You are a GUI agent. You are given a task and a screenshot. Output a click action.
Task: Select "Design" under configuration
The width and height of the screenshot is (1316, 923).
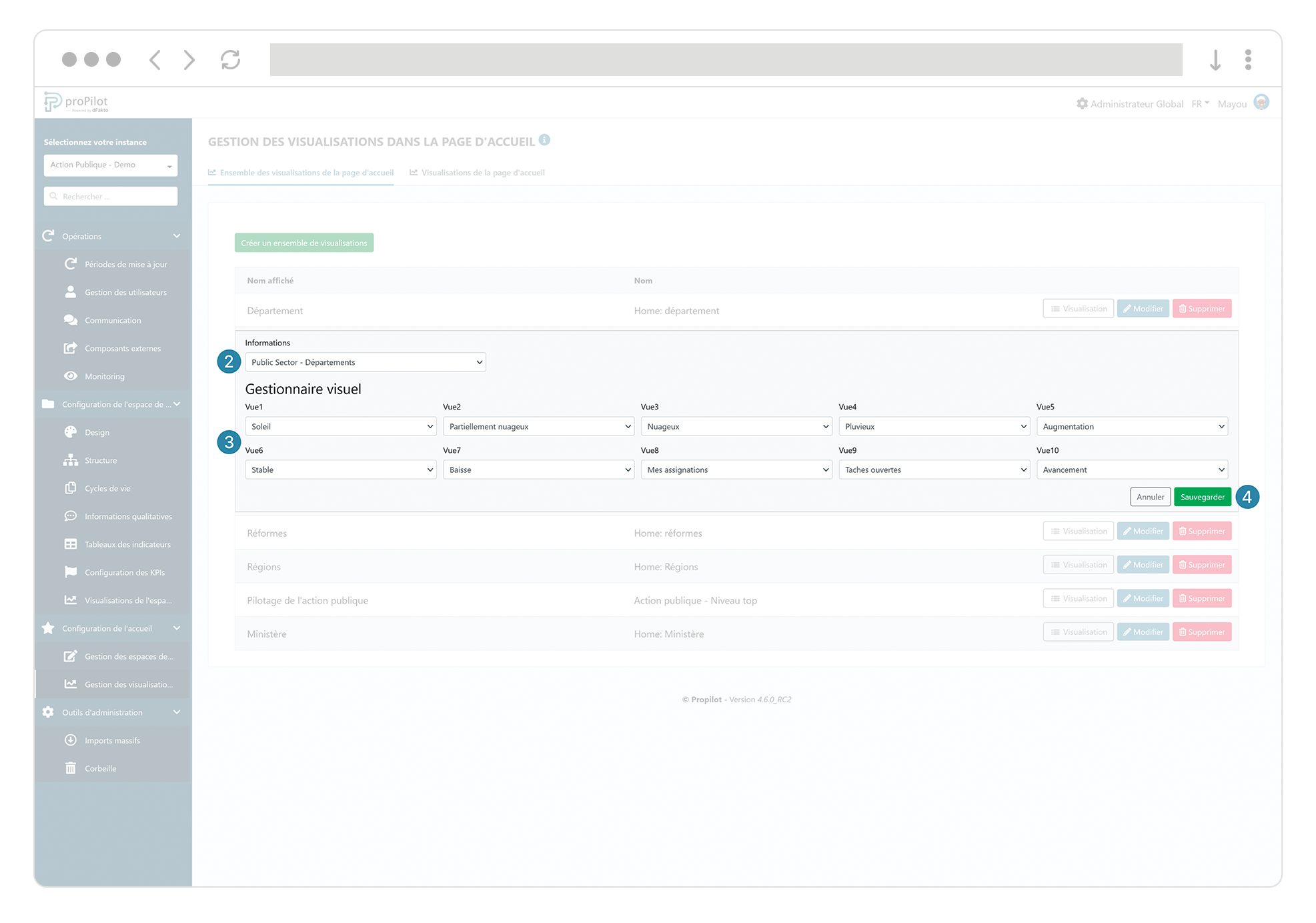click(97, 431)
